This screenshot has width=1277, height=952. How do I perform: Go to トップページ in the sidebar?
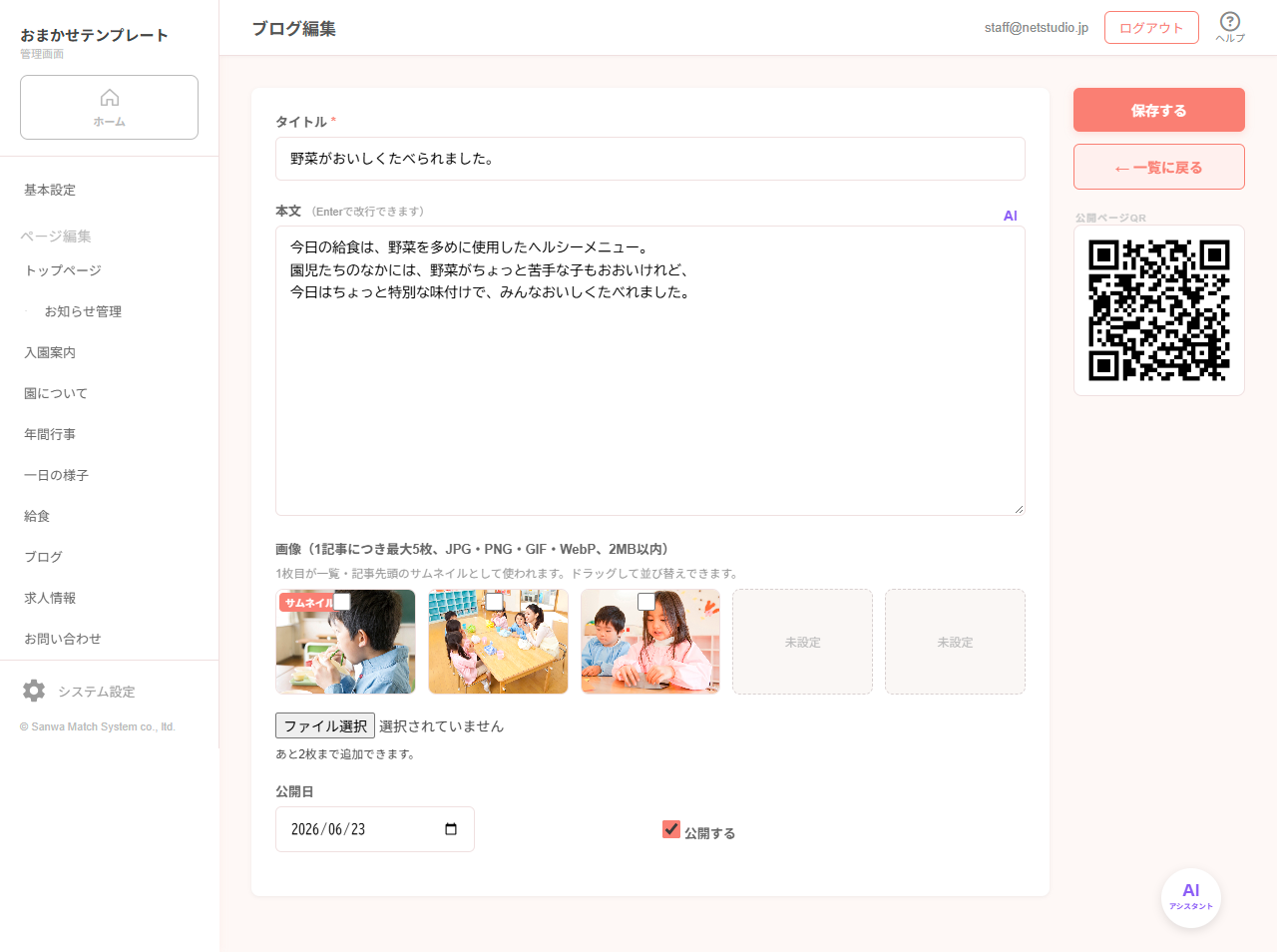[x=63, y=270]
